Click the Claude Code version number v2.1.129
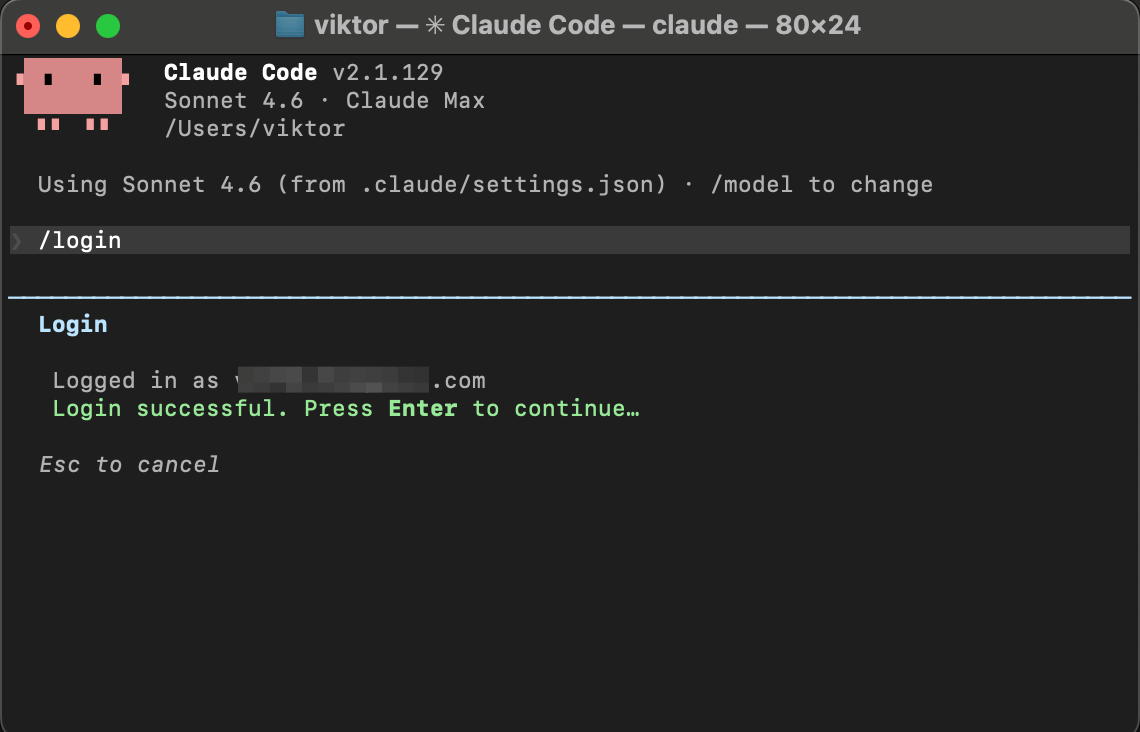This screenshot has height=732, width=1140. (x=388, y=73)
